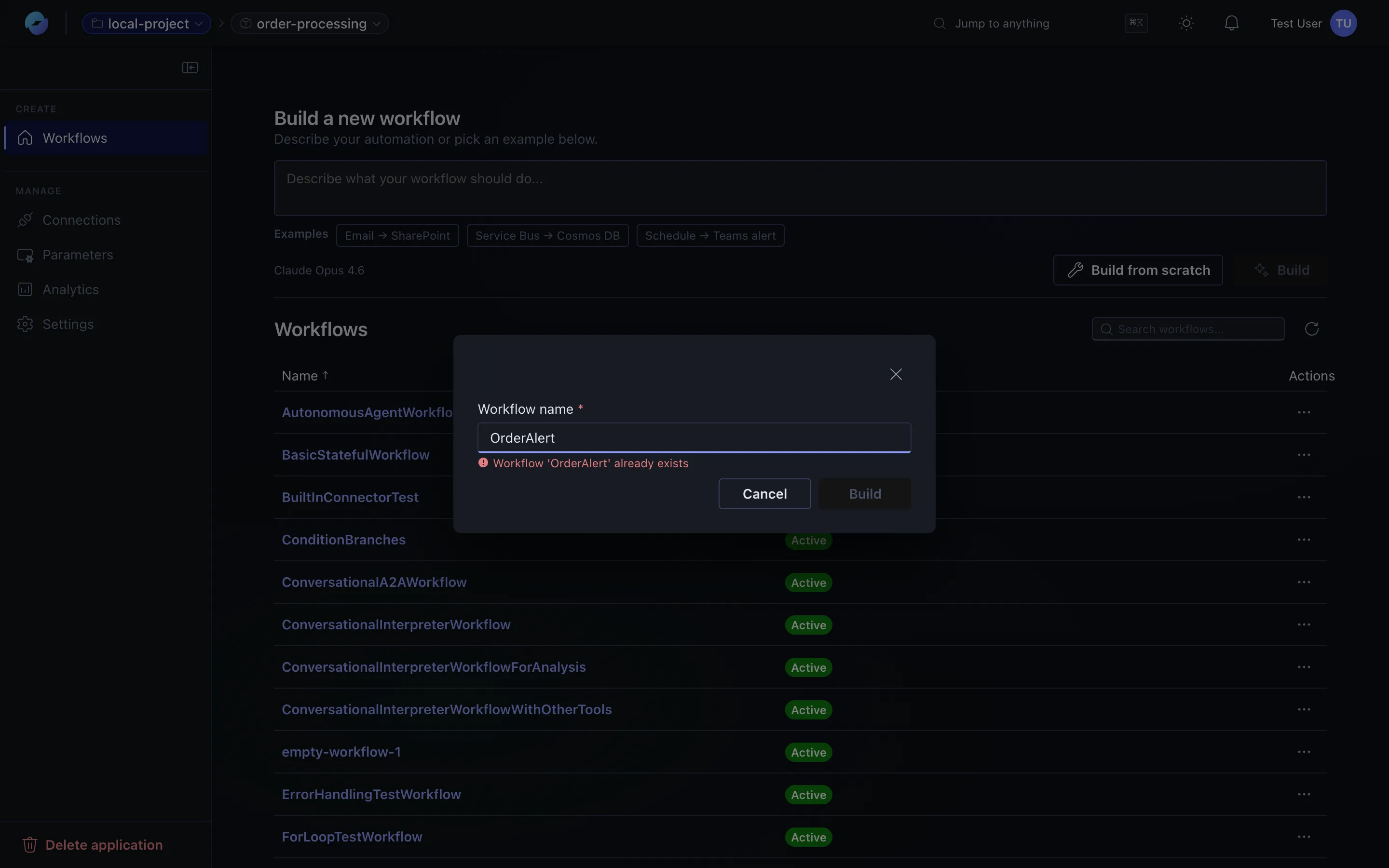The image size is (1389, 868).
Task: Sort by the Name column header
Action: 305,376
